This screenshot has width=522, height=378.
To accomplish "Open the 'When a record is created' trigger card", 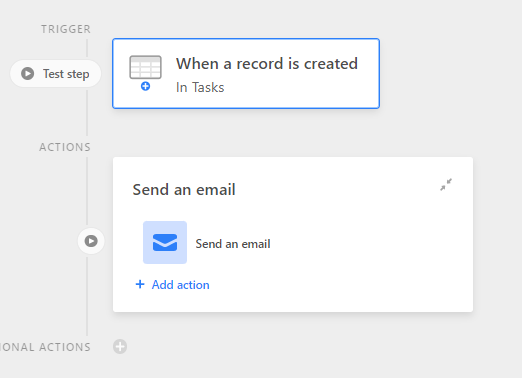I will 246,73.
